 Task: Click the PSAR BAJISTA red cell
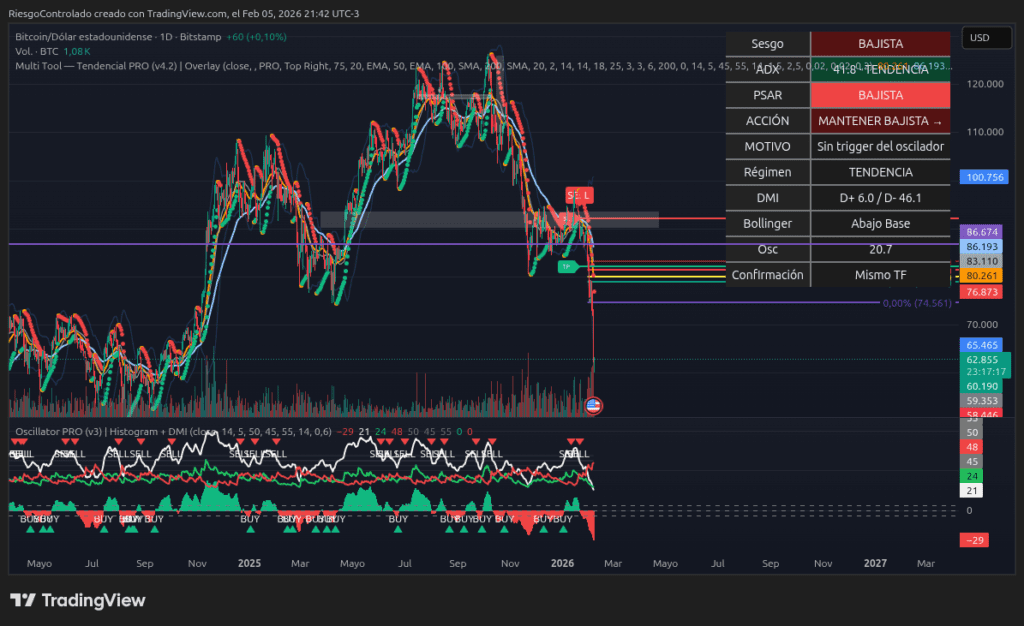(x=879, y=95)
